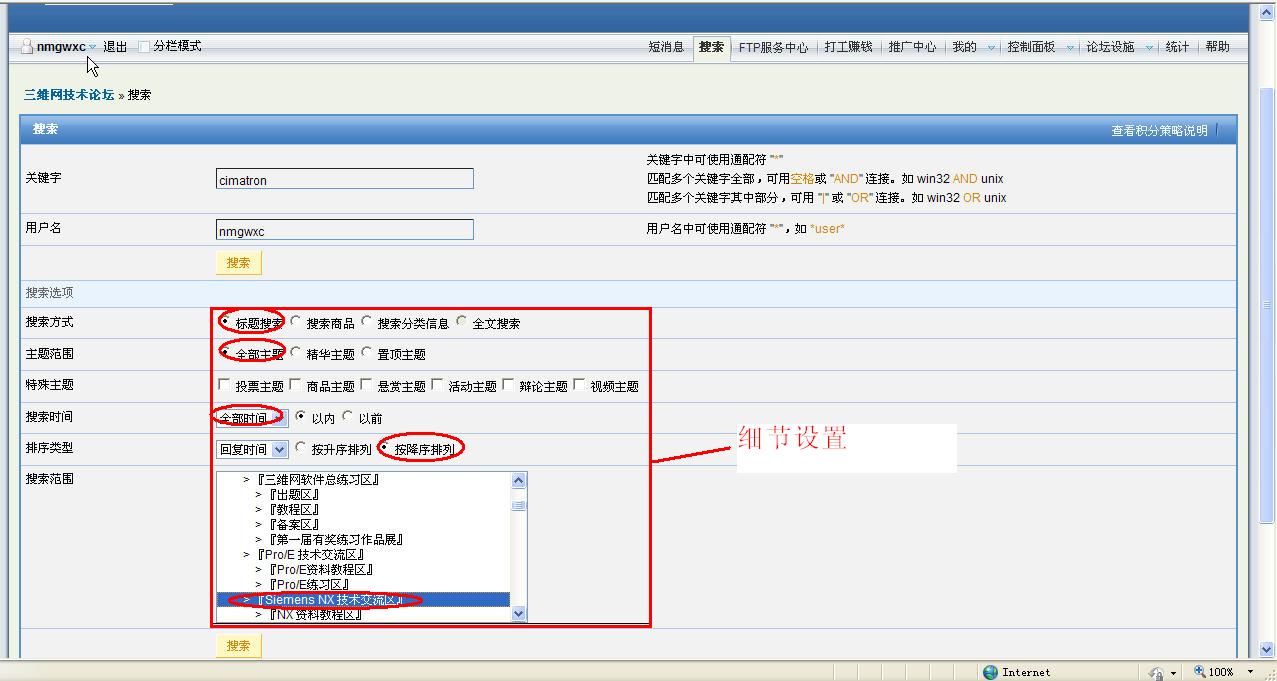1277x681 pixels.
Task: Check the 辩论主题 checkbox
Action: 508,385
